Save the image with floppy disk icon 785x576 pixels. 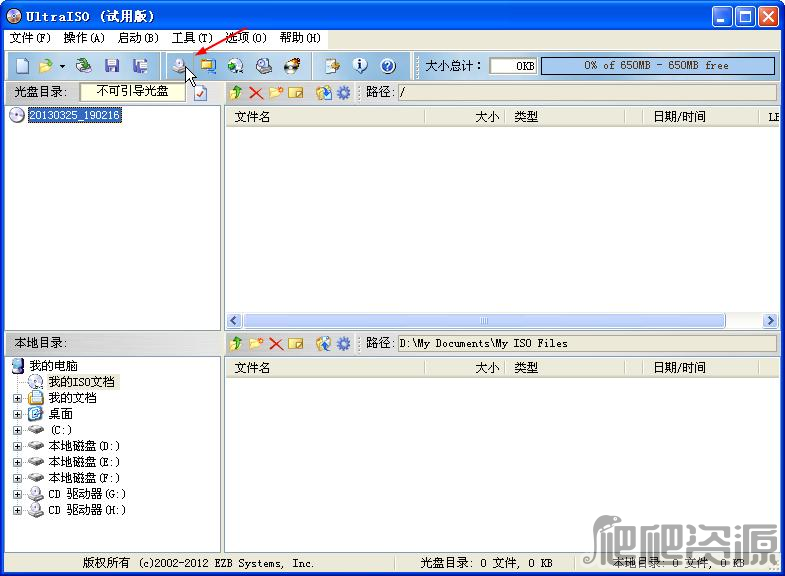click(x=112, y=66)
